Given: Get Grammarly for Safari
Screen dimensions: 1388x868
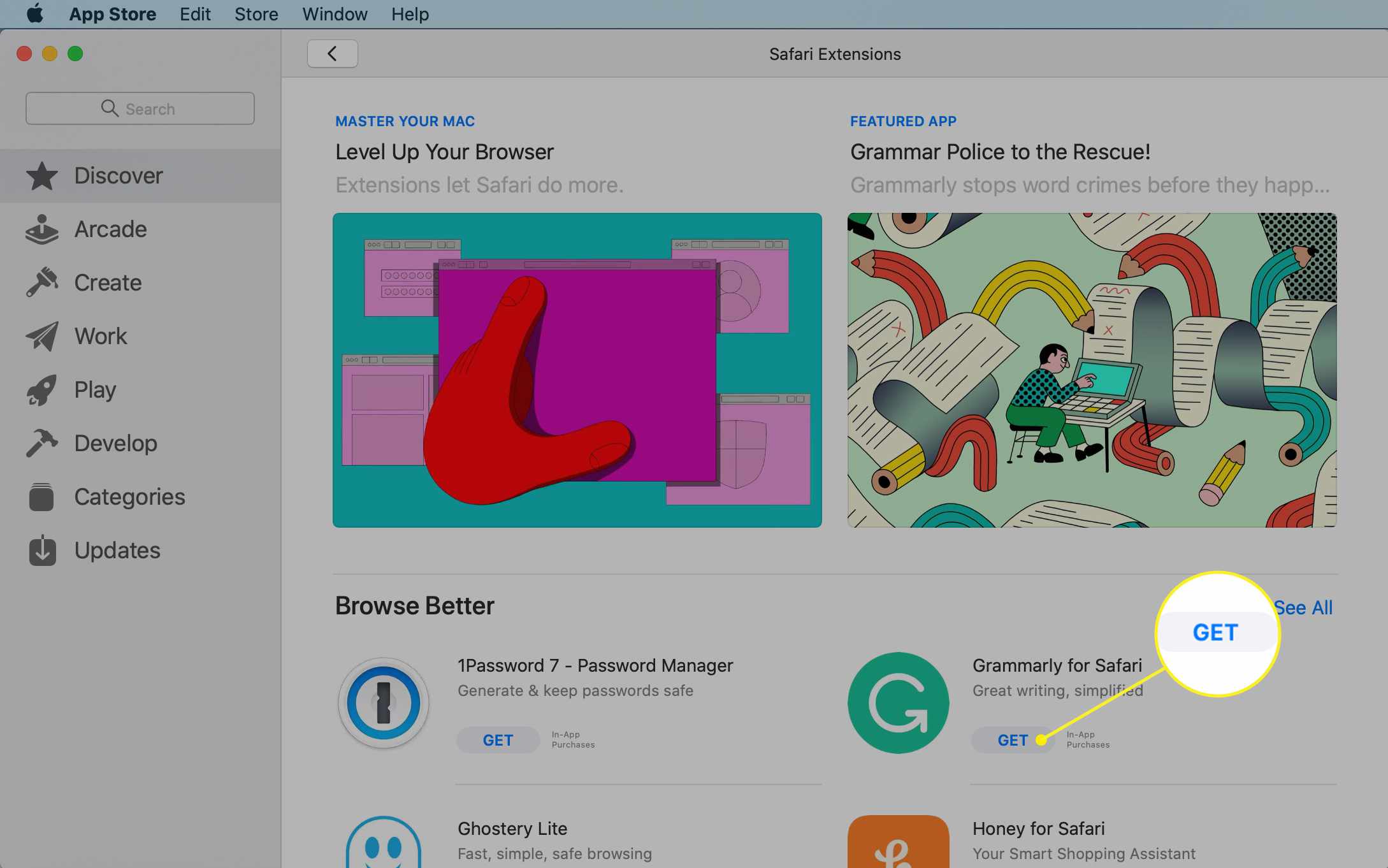Looking at the screenshot, I should click(x=1013, y=740).
